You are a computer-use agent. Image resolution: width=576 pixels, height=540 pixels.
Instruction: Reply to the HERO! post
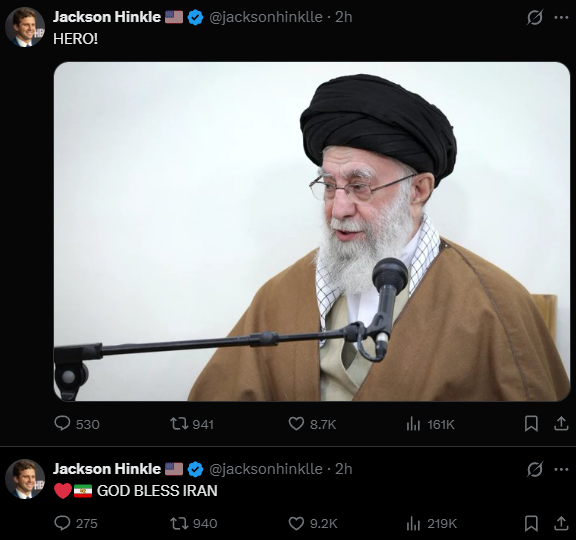(77, 424)
